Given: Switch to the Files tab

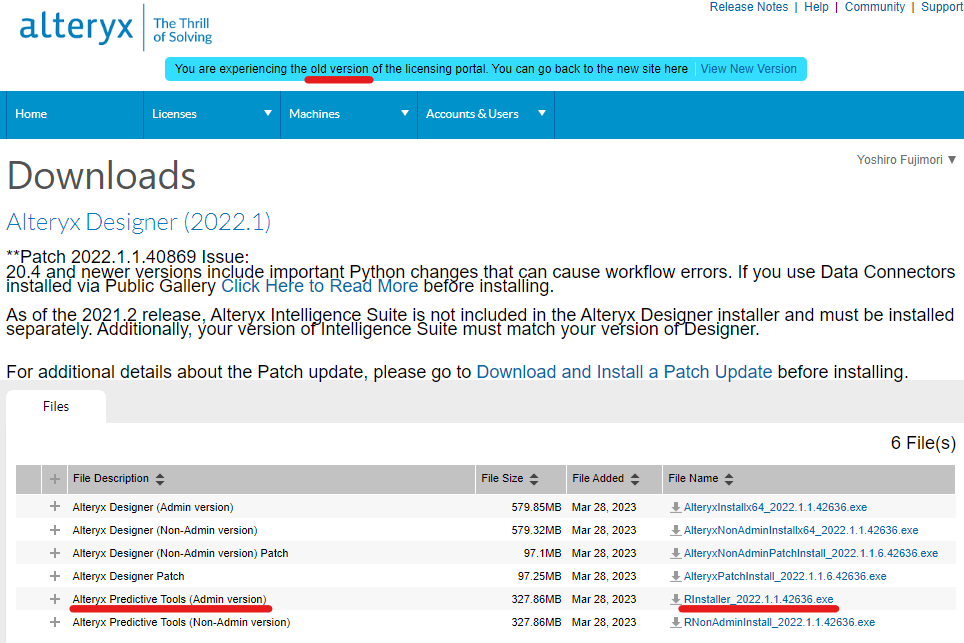Looking at the screenshot, I should [x=56, y=406].
